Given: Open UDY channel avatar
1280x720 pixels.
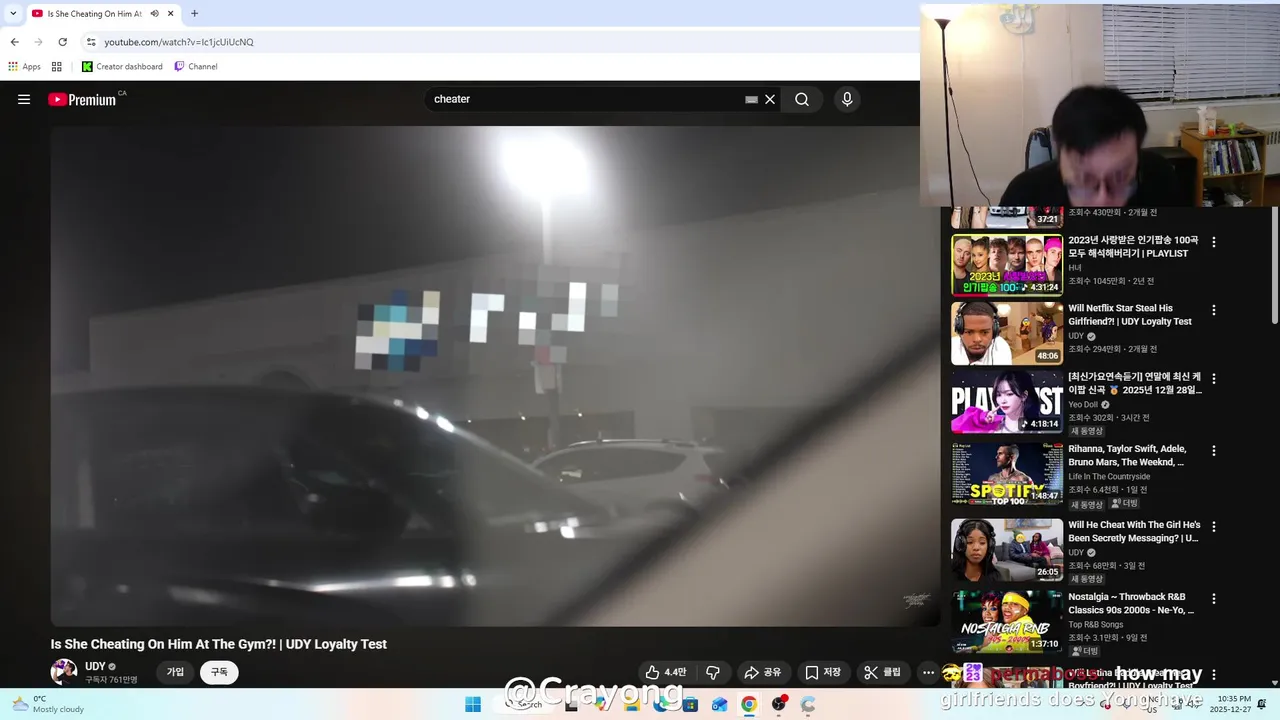Looking at the screenshot, I should (64, 671).
